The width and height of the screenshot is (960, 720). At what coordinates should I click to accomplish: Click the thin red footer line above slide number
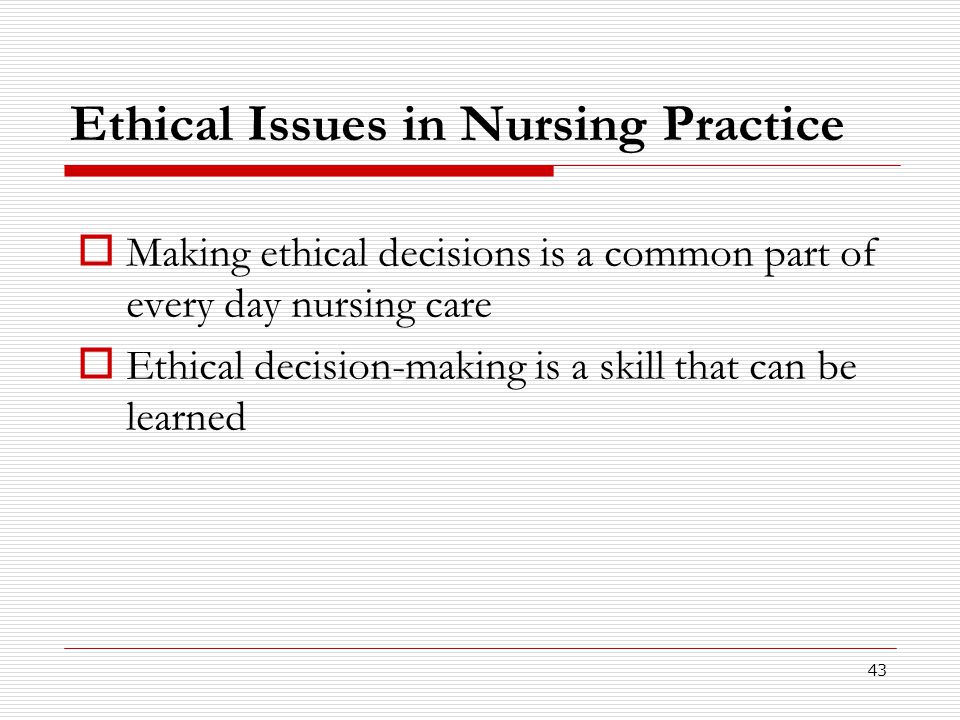(x=481, y=648)
